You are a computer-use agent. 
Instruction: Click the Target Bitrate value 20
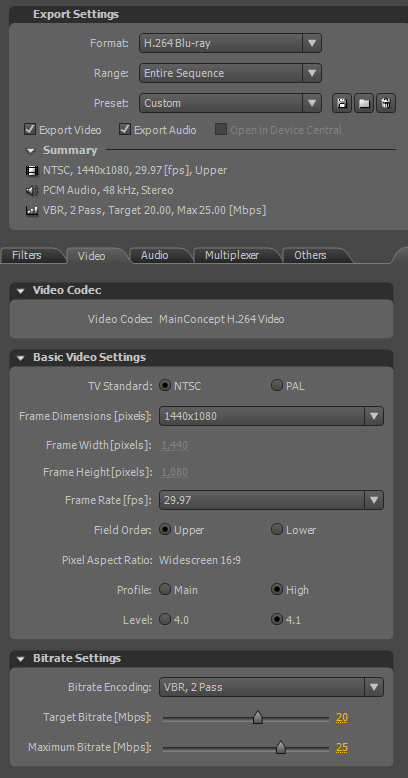(x=341, y=717)
